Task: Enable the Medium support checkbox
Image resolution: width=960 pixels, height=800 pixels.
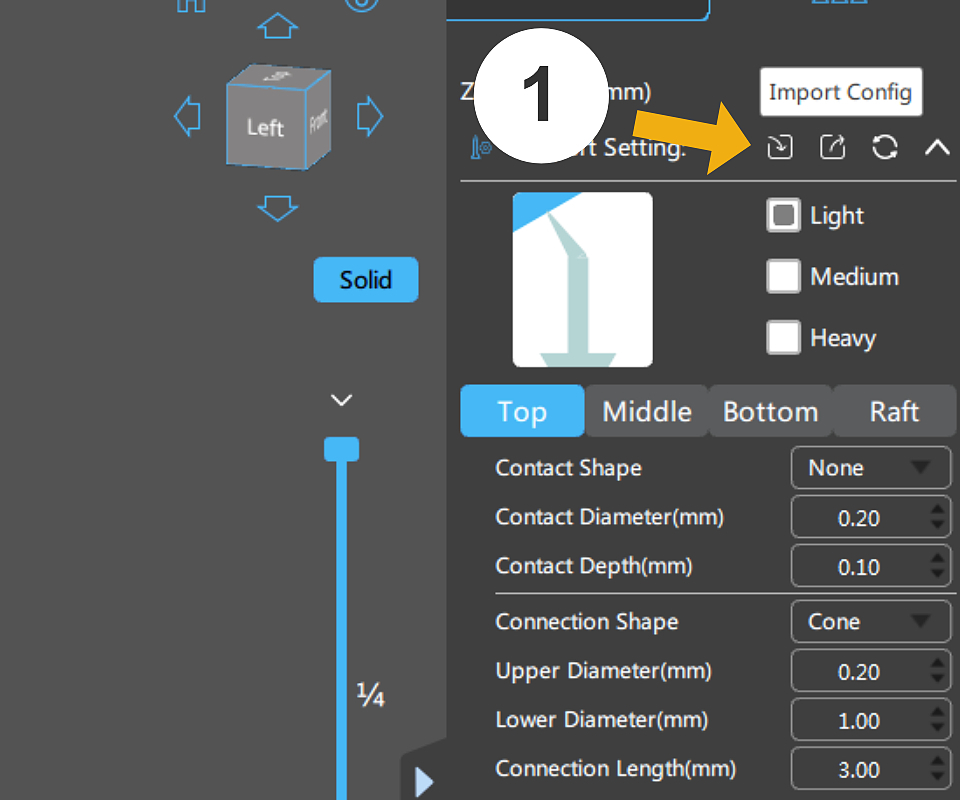Action: click(x=784, y=277)
